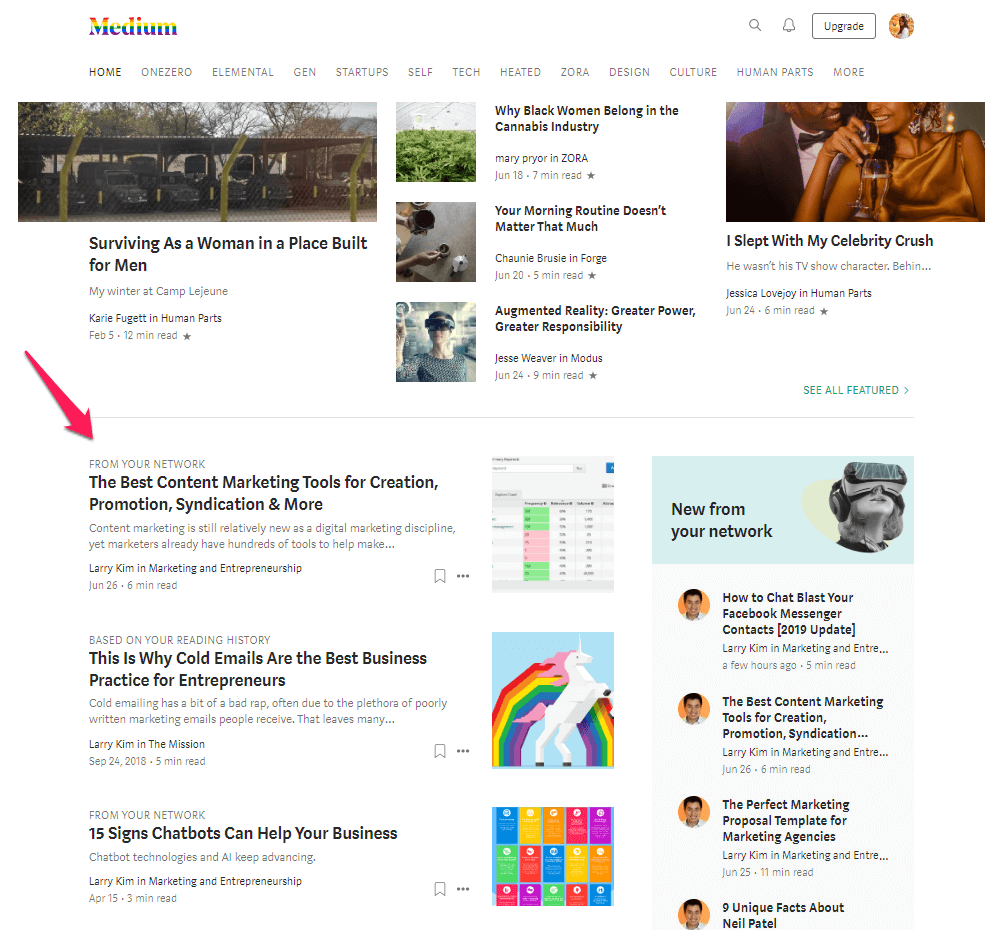Screen dimensions: 1007x930
Task: Go to the ONEZERO topic
Action: [x=166, y=72]
